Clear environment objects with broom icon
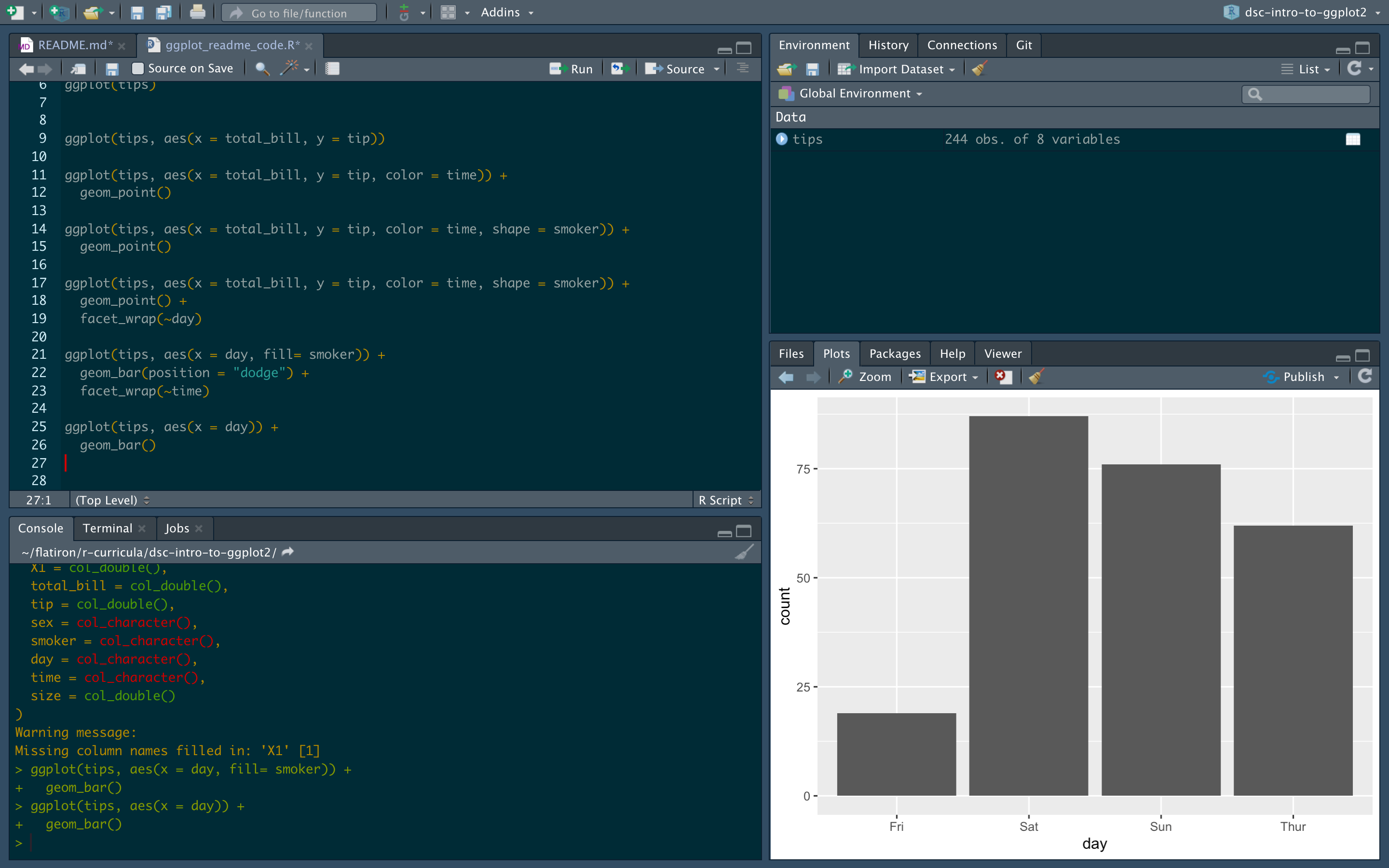 coord(979,69)
